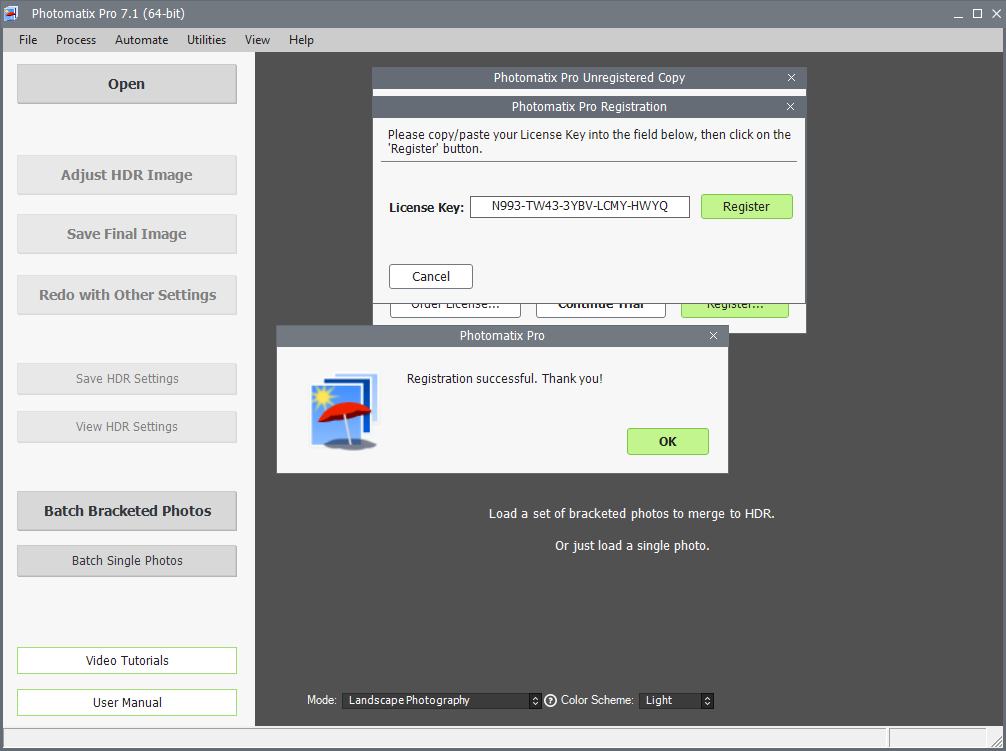Click View HDR Settings button
This screenshot has height=751, width=1006.
(x=126, y=427)
